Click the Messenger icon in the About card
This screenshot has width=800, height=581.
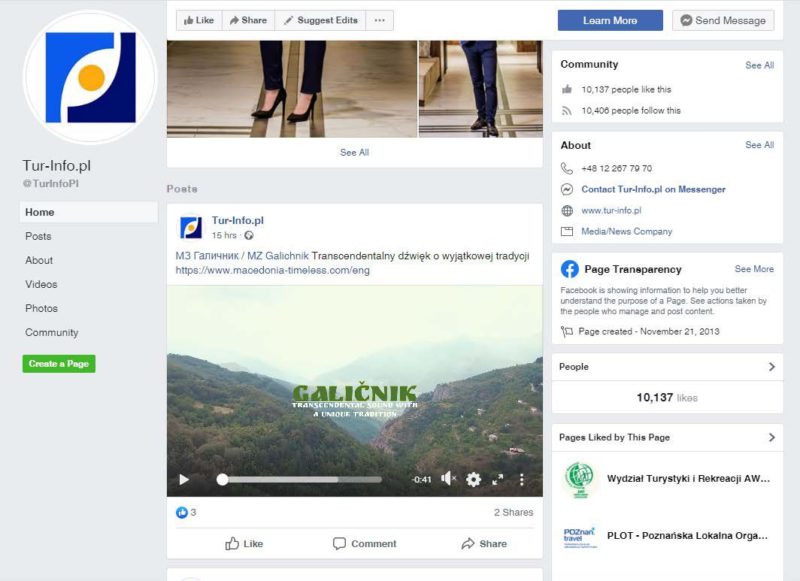tap(567, 189)
